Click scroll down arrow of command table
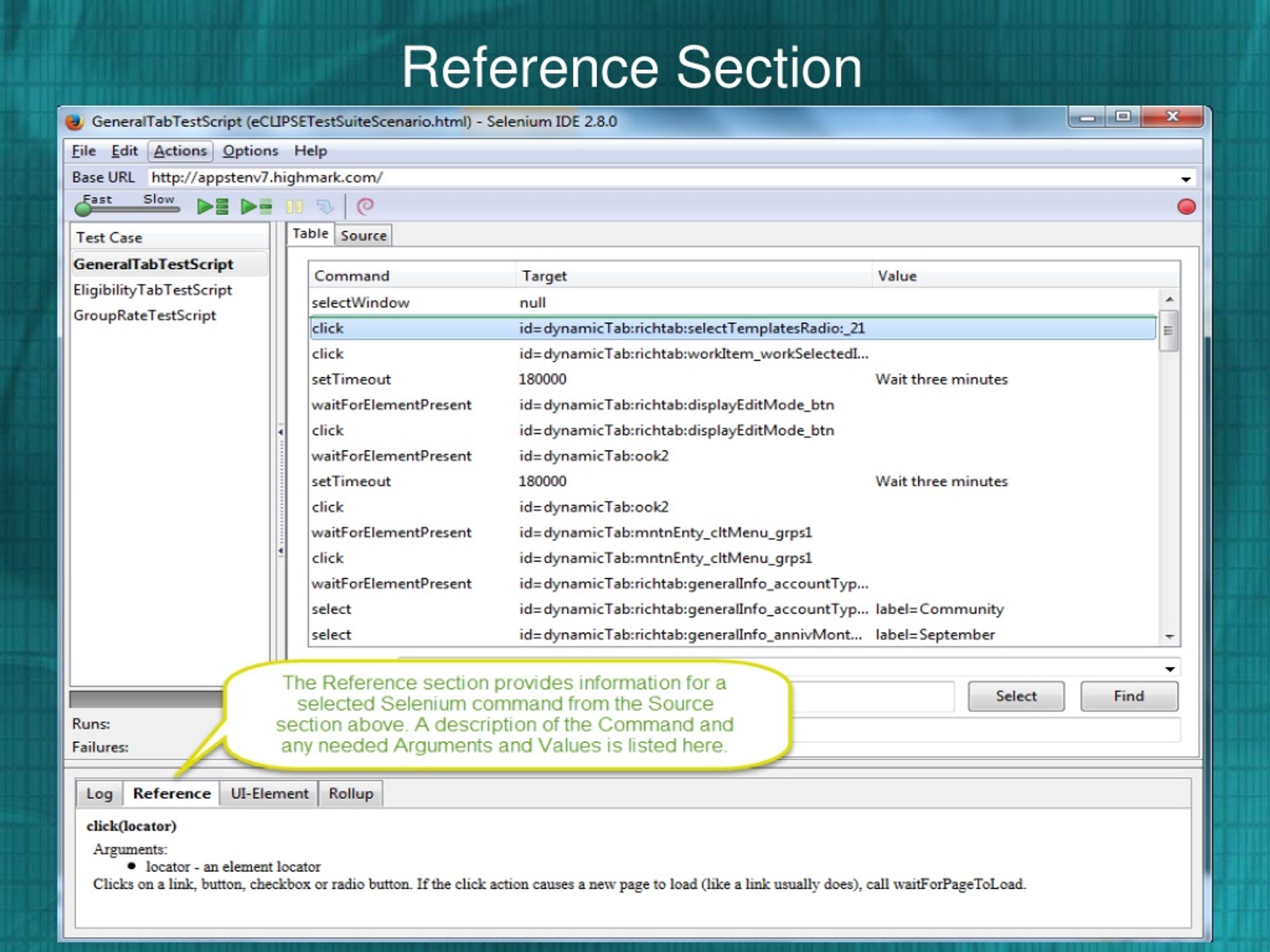This screenshot has height=952, width=1270. click(x=1169, y=637)
